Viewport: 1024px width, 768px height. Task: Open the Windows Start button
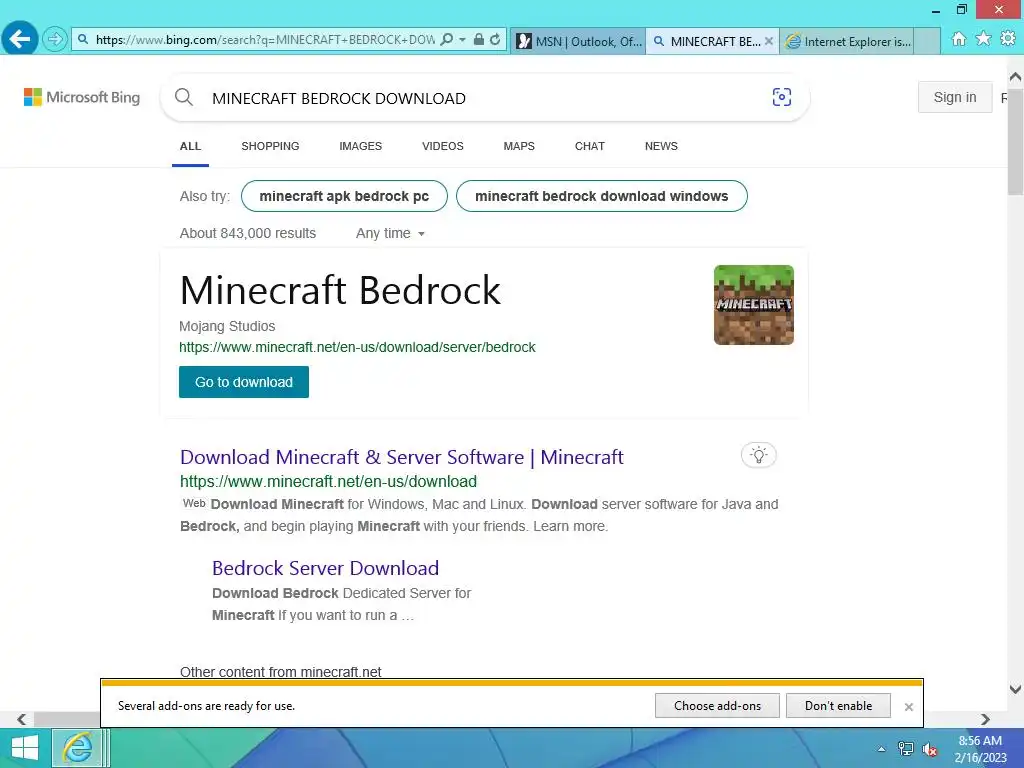(x=25, y=748)
